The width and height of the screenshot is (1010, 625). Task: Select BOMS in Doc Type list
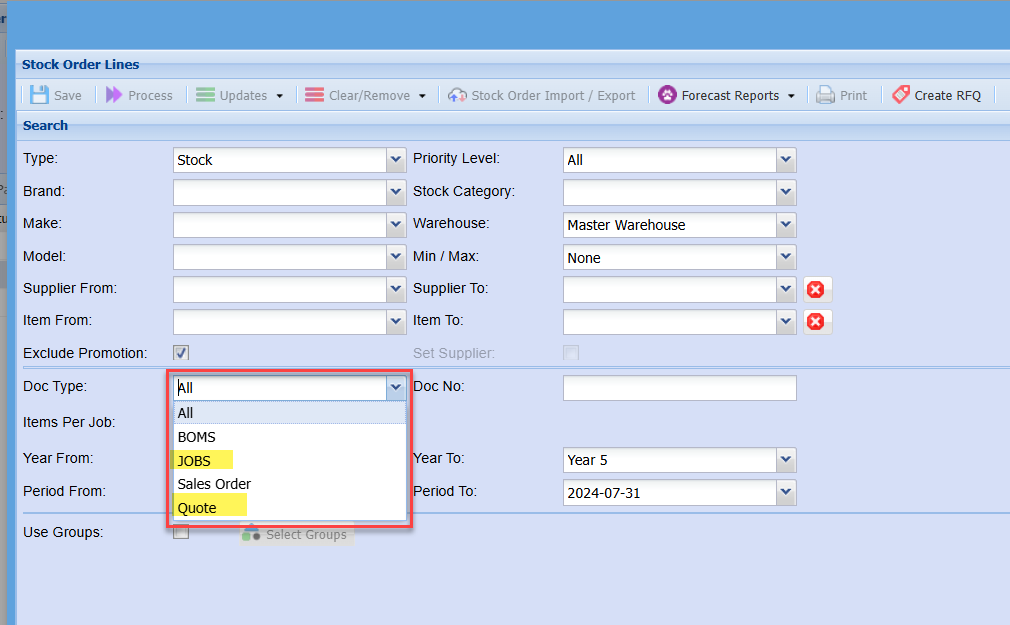pyautogui.click(x=290, y=437)
